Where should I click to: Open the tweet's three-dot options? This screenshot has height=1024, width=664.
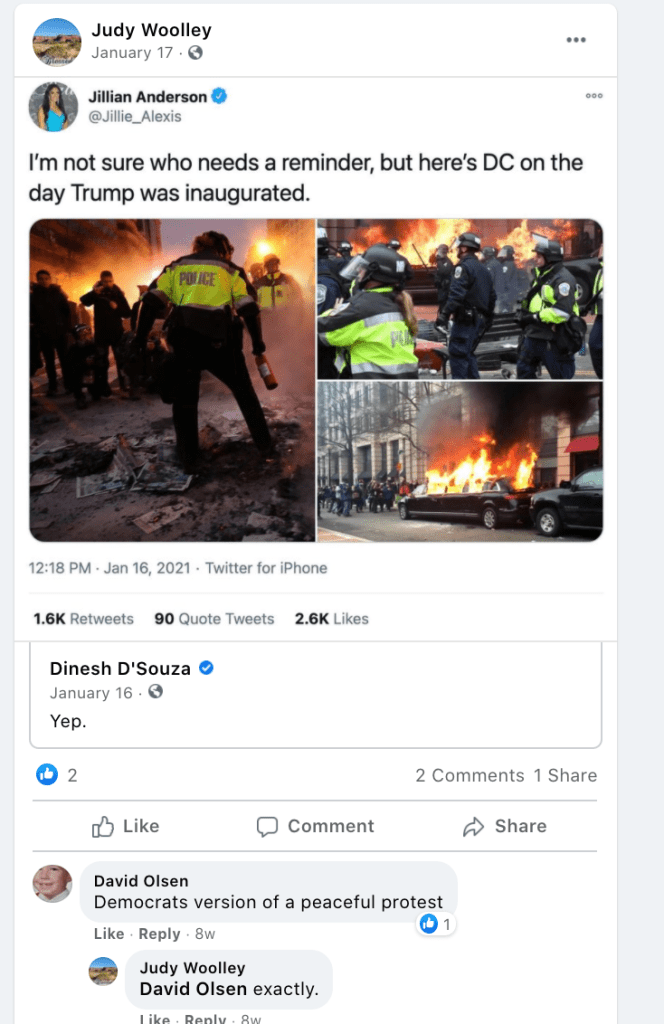[593, 96]
